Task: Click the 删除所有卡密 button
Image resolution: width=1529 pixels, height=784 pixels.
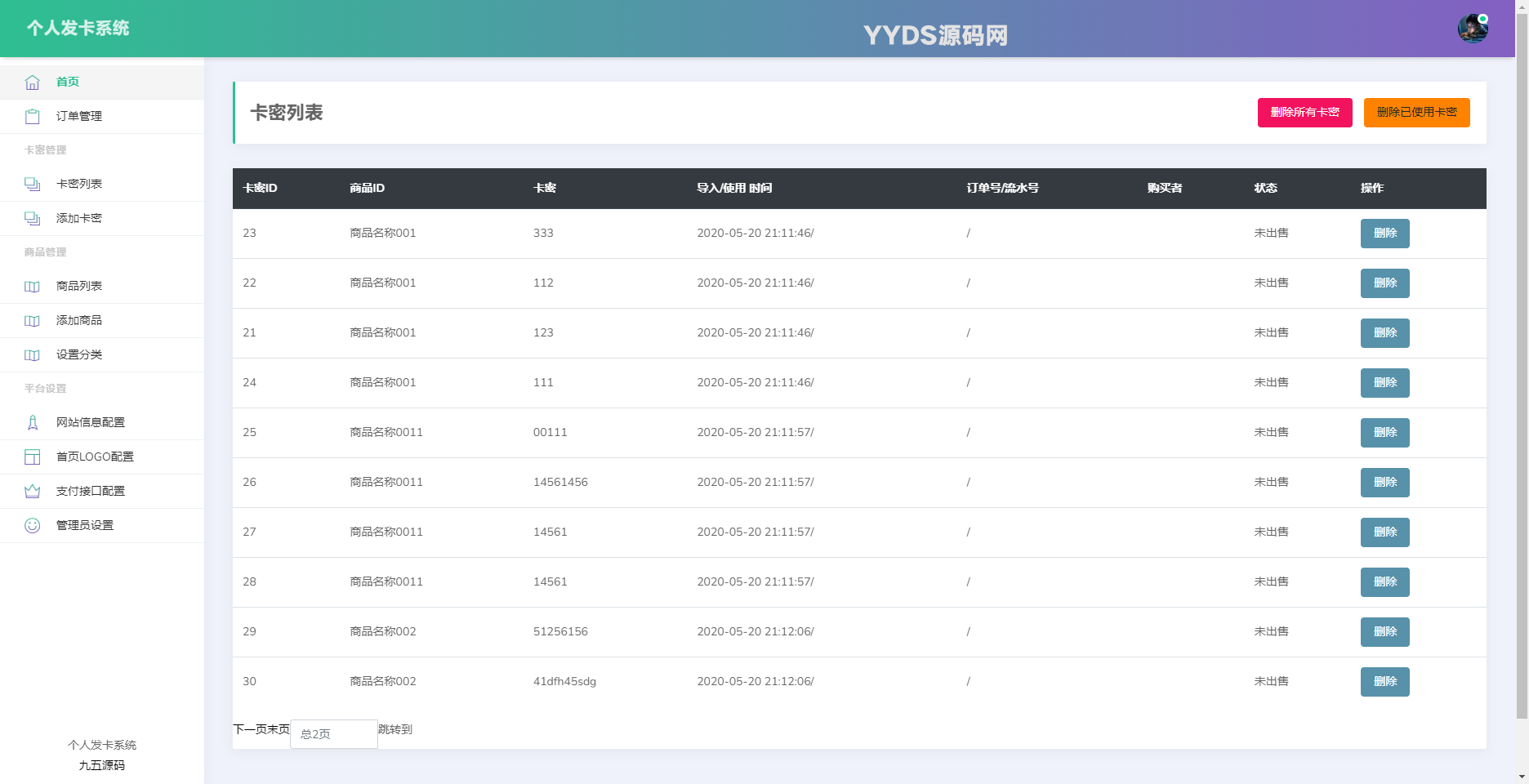Action: pyautogui.click(x=1304, y=113)
